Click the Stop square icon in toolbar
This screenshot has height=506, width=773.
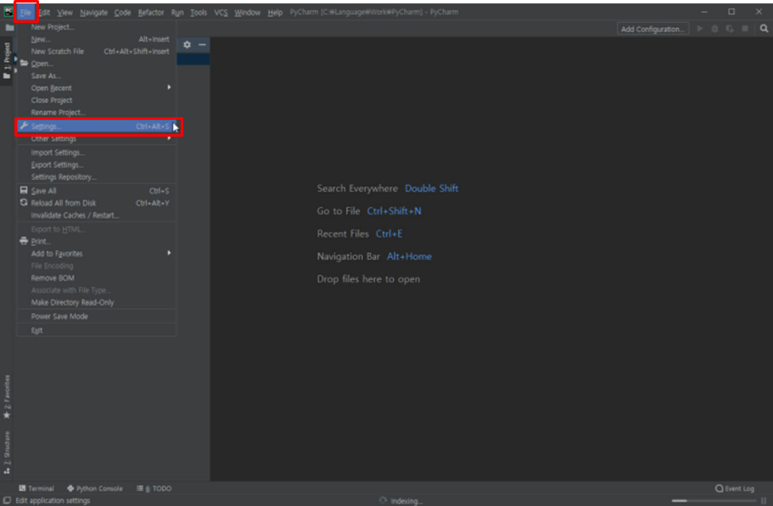point(745,29)
